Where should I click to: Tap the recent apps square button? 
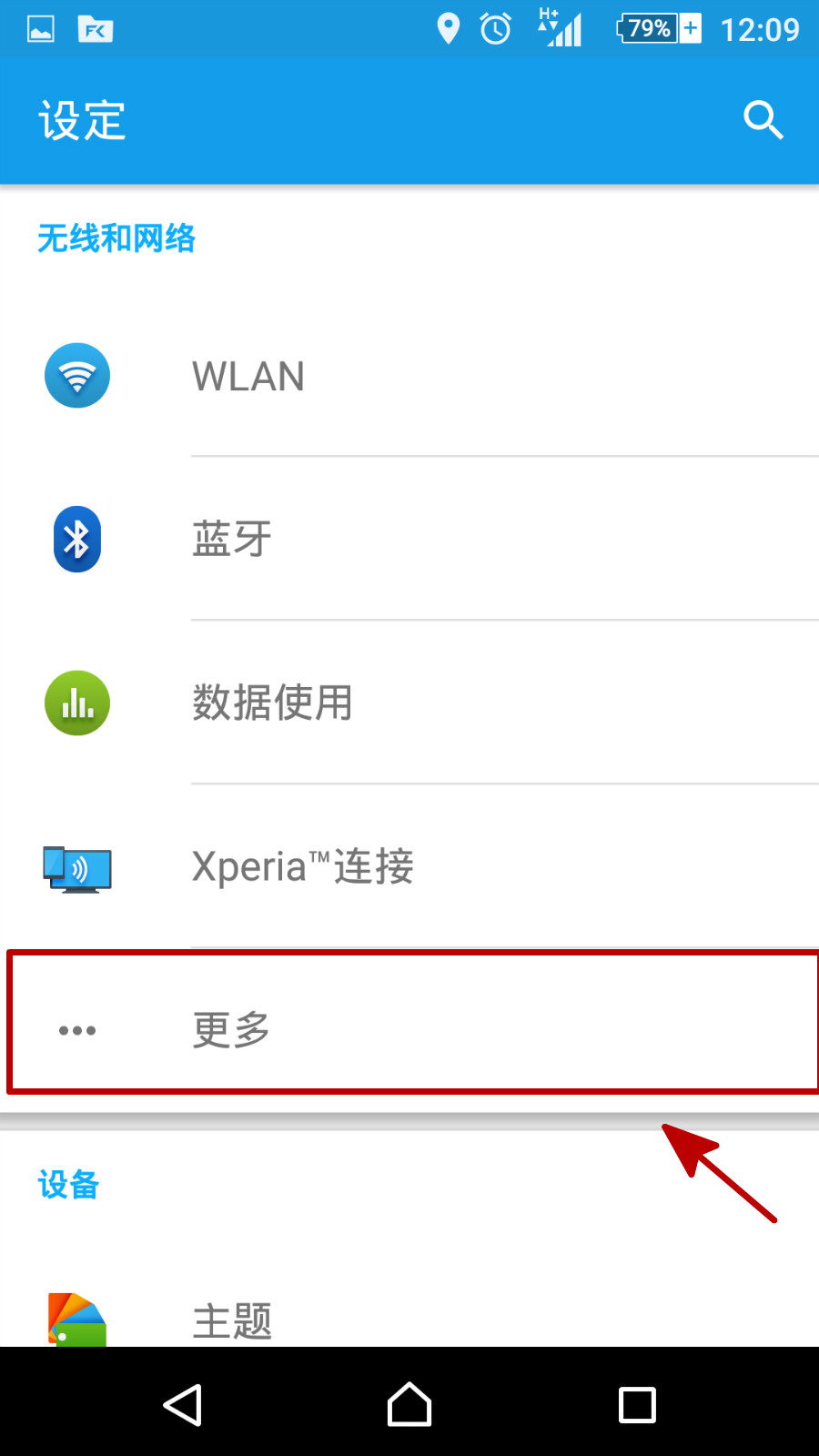click(637, 1405)
